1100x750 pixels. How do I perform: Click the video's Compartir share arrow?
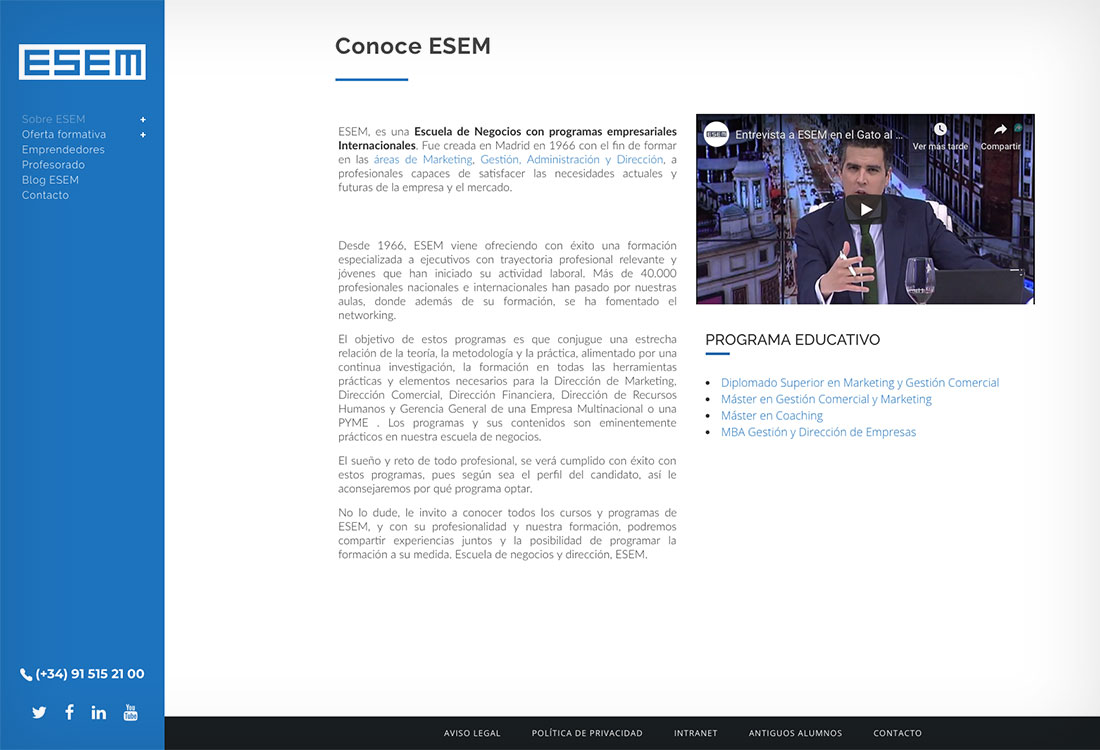[x=1000, y=130]
